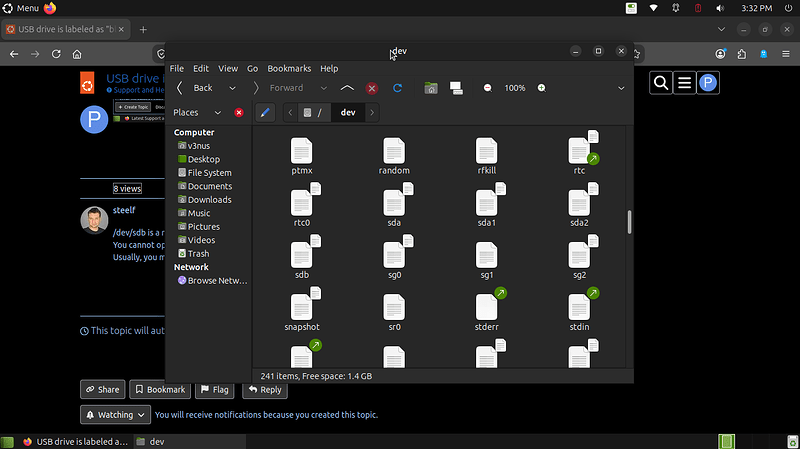Open the File menu
800x449 pixels.
pos(177,68)
